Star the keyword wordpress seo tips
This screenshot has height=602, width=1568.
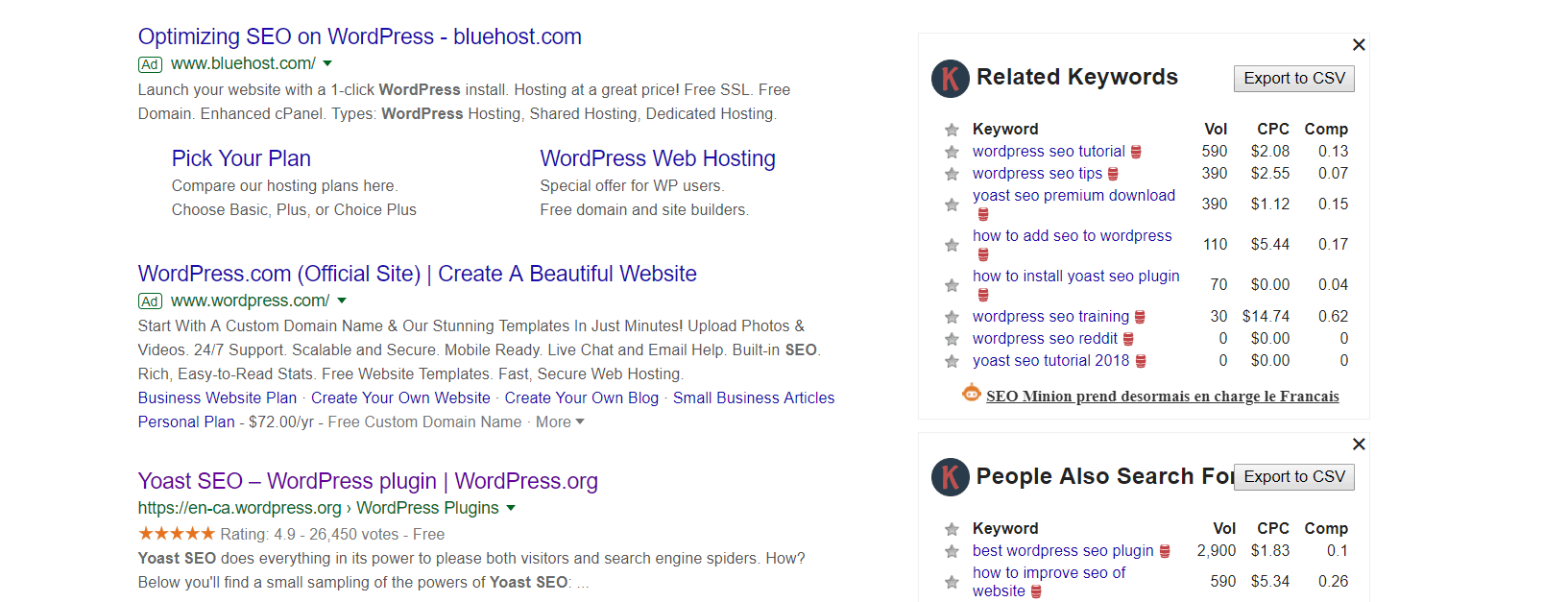(952, 174)
